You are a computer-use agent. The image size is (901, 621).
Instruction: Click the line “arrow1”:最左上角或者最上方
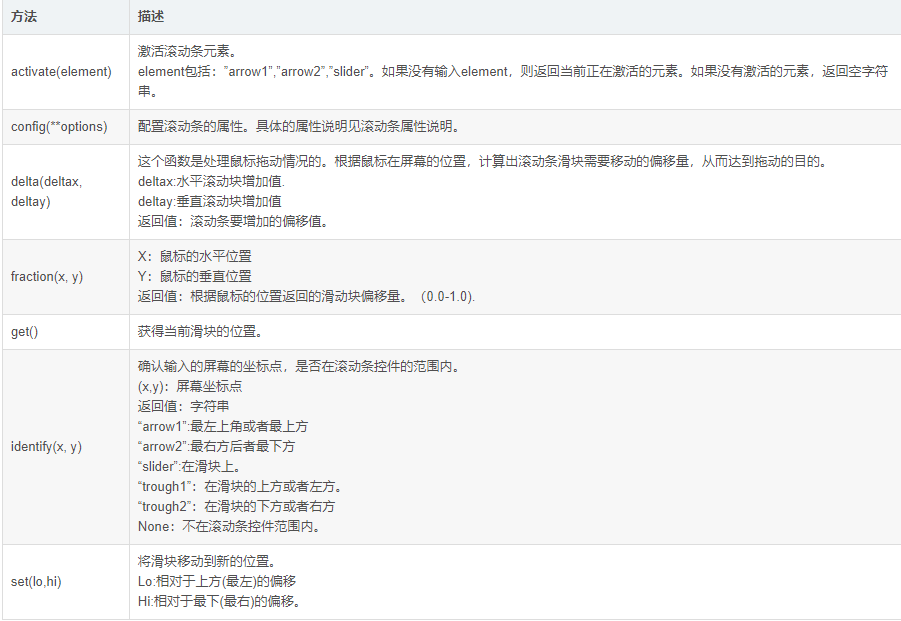223,427
